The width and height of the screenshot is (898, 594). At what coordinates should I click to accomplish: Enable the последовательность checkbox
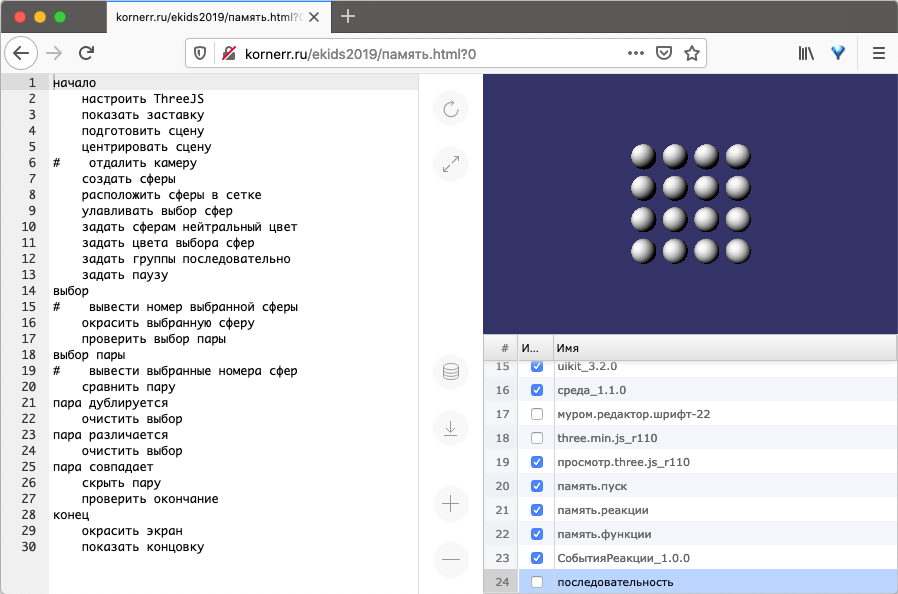(537, 582)
